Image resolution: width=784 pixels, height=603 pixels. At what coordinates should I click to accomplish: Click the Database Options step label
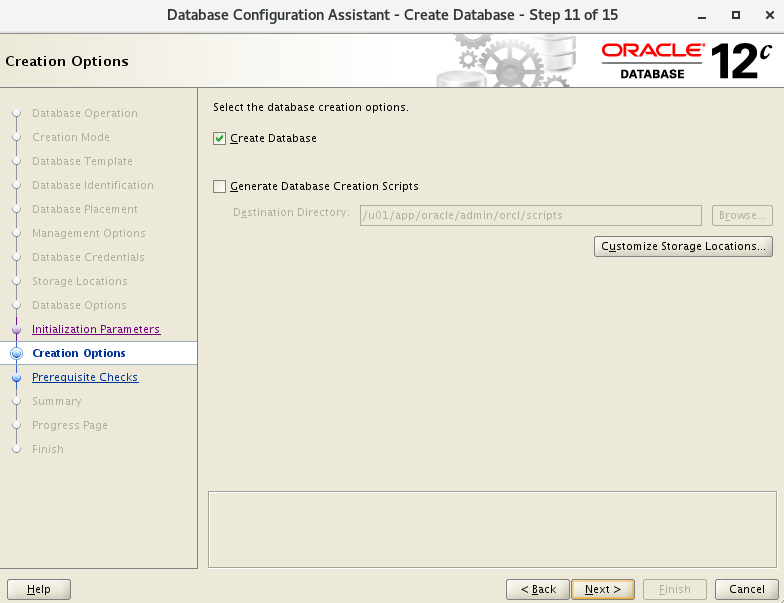click(x=79, y=305)
